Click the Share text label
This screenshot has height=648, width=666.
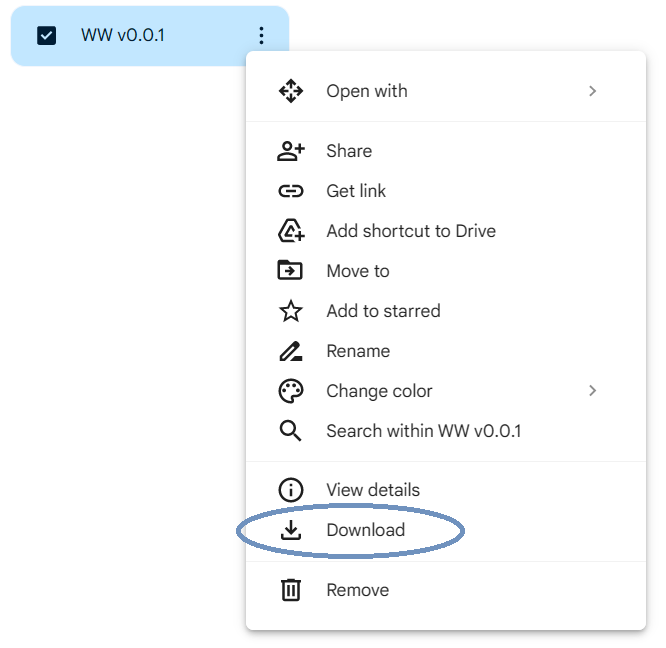pos(349,151)
